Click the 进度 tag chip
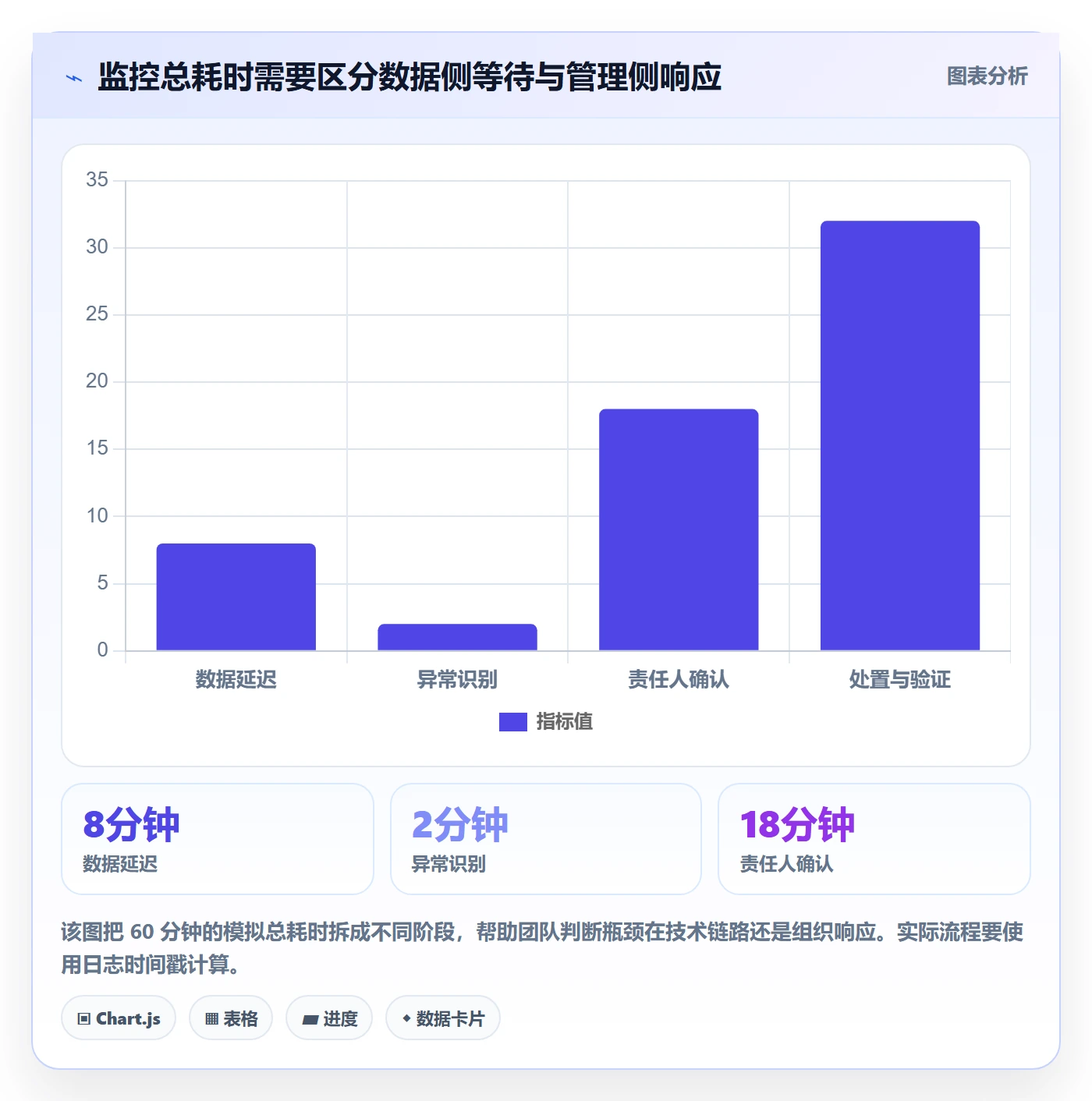Image resolution: width=1092 pixels, height=1101 pixels. (329, 1018)
